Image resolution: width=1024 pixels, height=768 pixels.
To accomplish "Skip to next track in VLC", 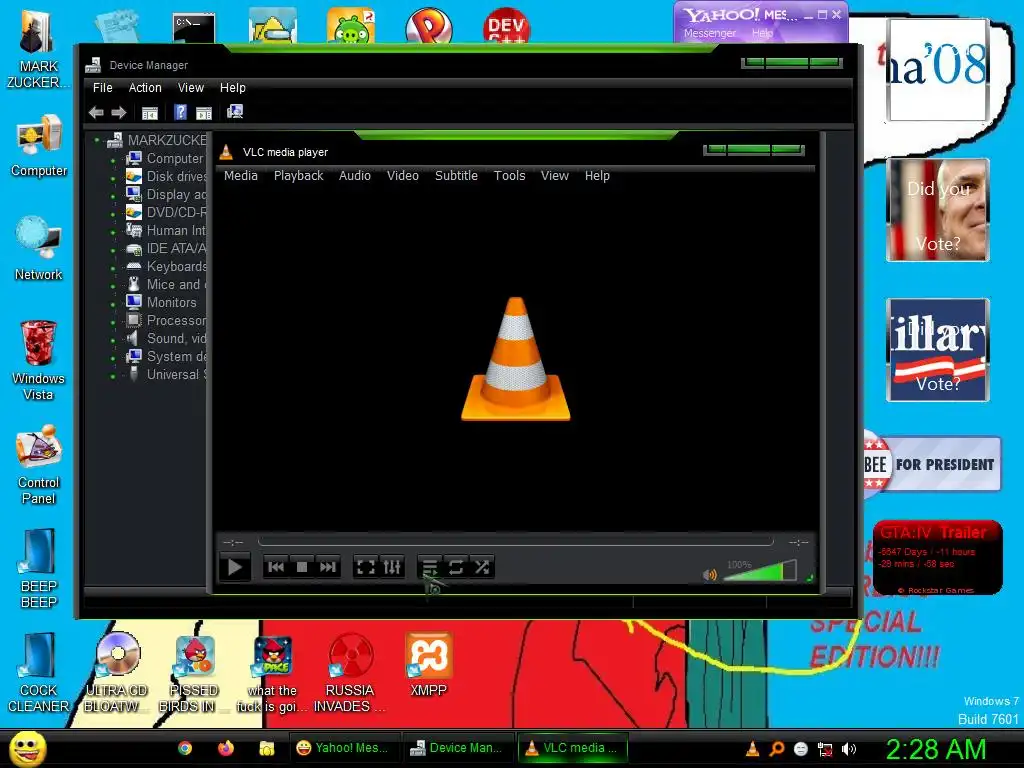I will tap(328, 567).
